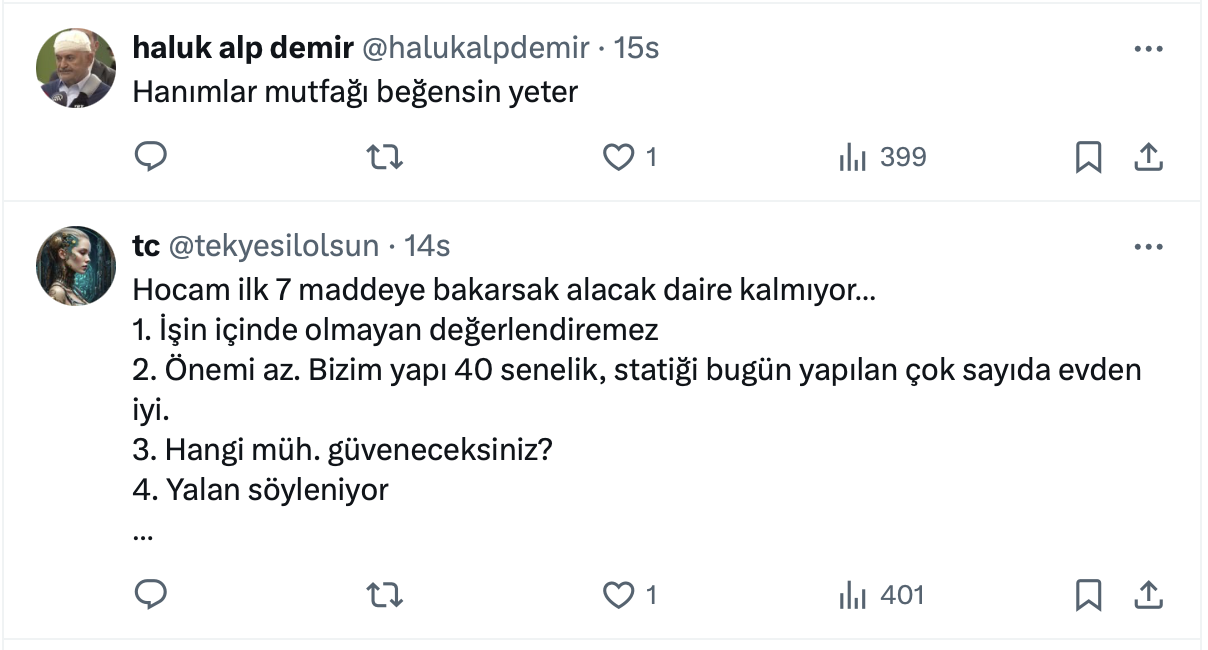Like the tweet by haluk alp demir
This screenshot has height=650, width=1208.
click(620, 157)
